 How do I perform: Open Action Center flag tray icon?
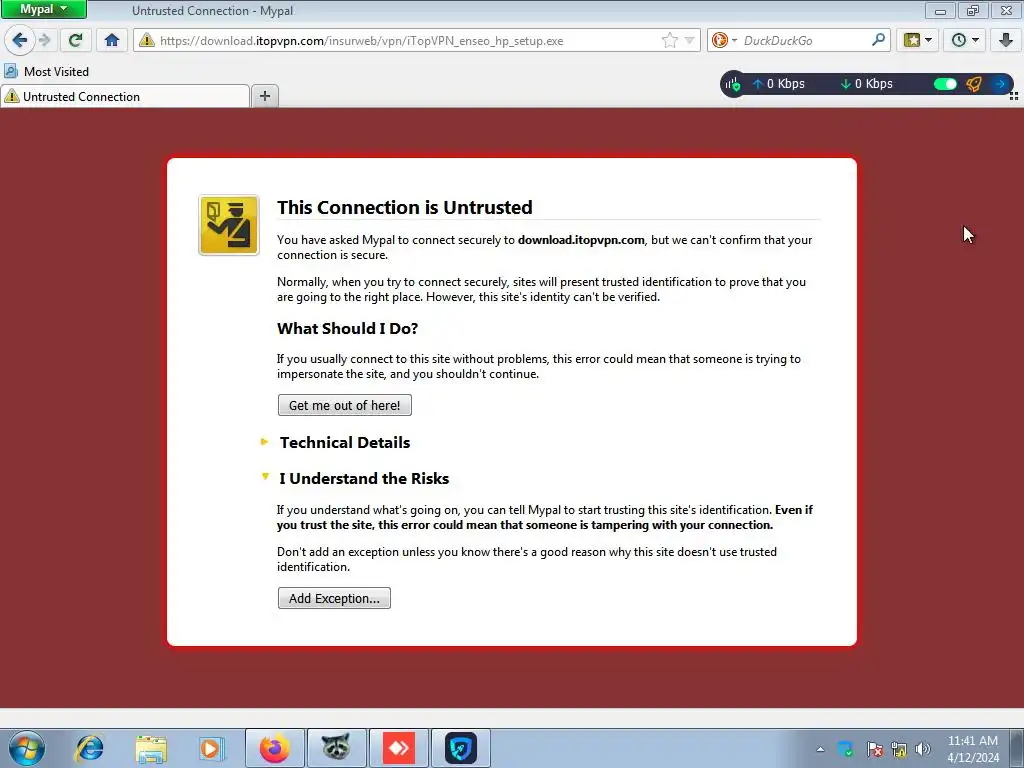(874, 749)
